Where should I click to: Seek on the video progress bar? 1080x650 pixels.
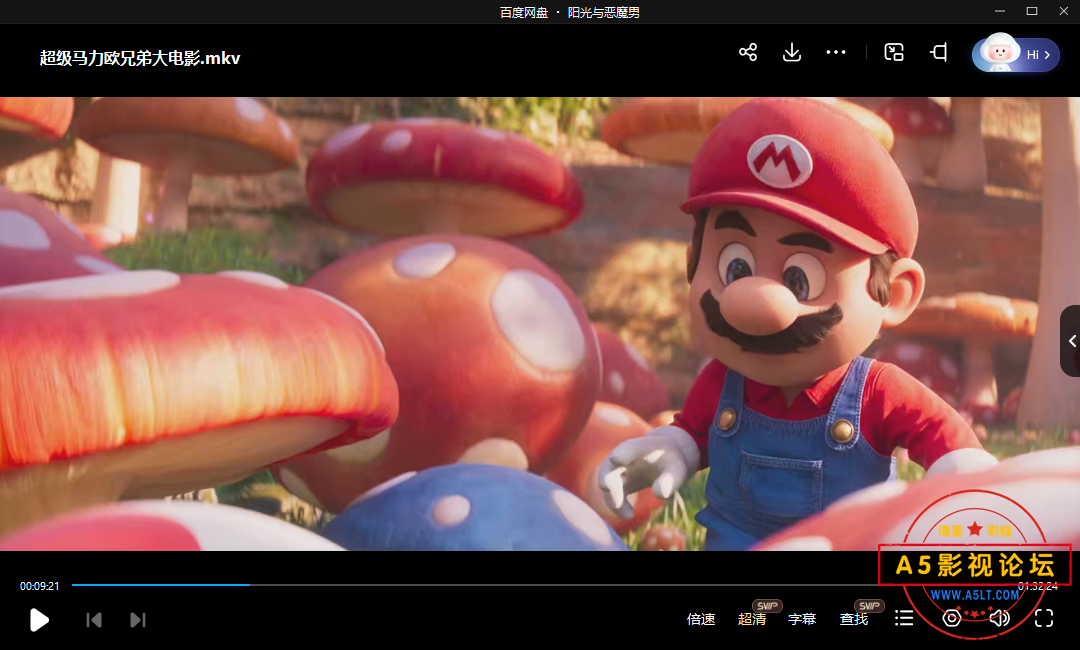pos(541,585)
